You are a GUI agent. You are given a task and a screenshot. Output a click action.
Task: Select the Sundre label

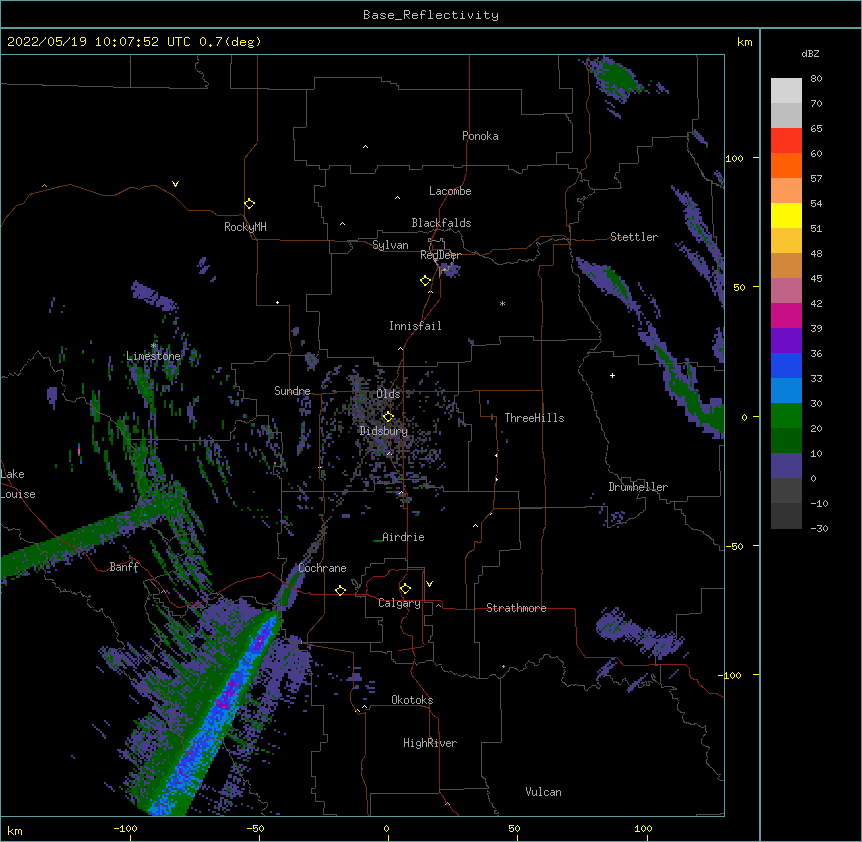tap(292, 391)
